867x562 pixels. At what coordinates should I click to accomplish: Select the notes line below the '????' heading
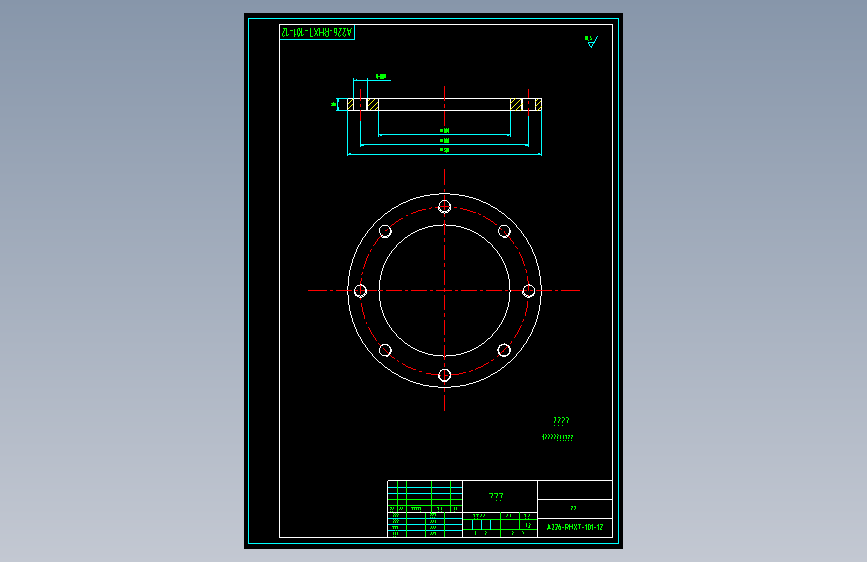pyautogui.click(x=557, y=437)
